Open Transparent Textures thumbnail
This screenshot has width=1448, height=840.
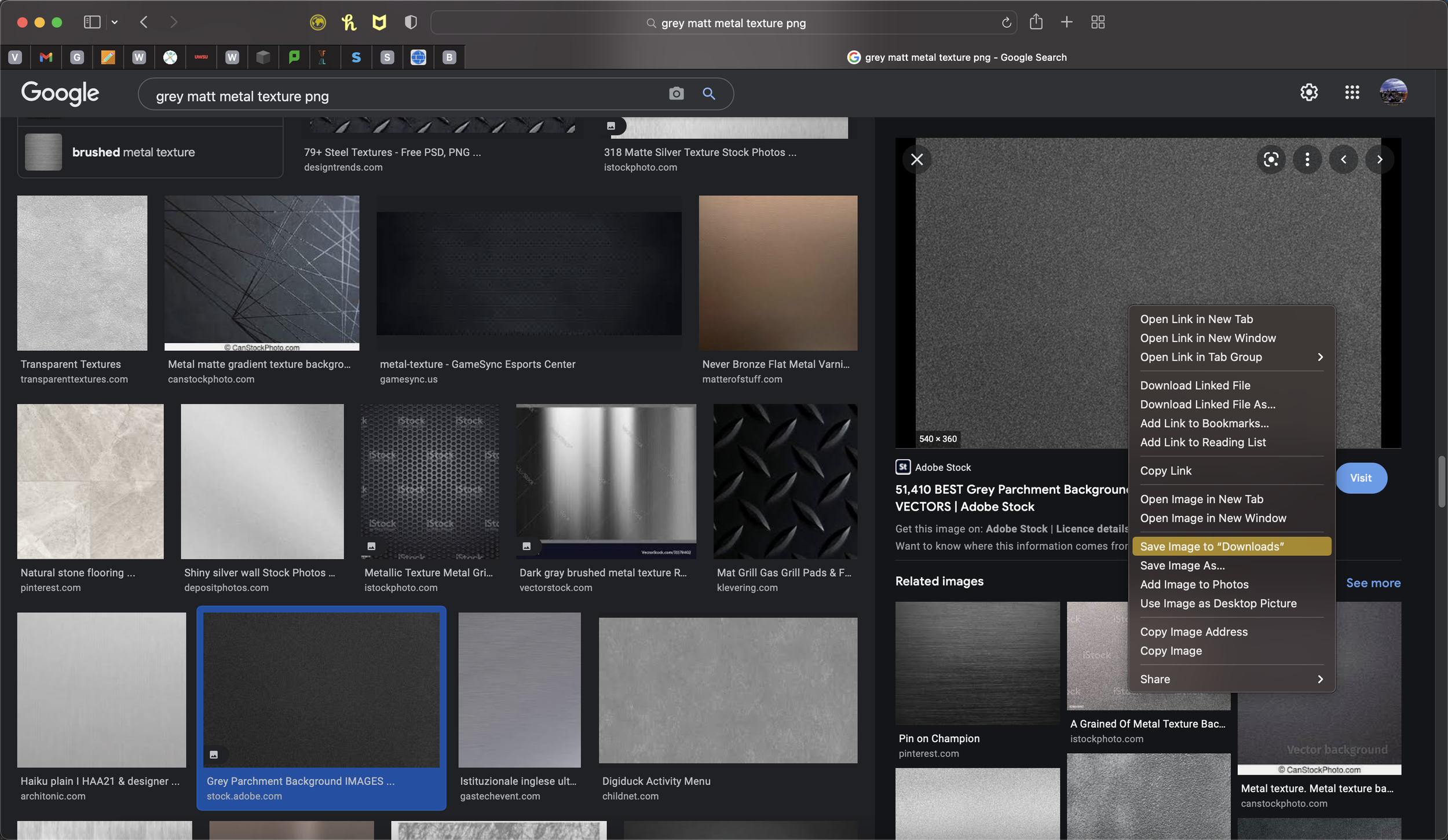coord(82,273)
